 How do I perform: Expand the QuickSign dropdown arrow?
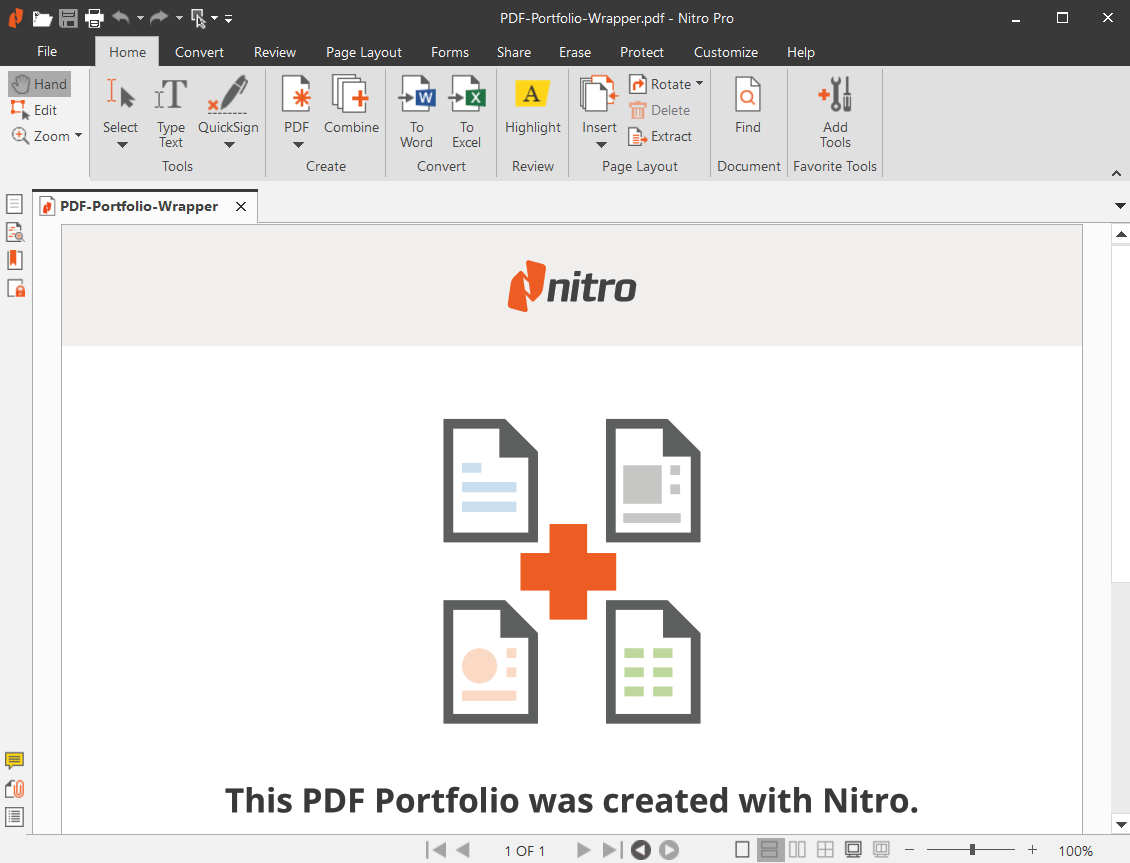229,145
